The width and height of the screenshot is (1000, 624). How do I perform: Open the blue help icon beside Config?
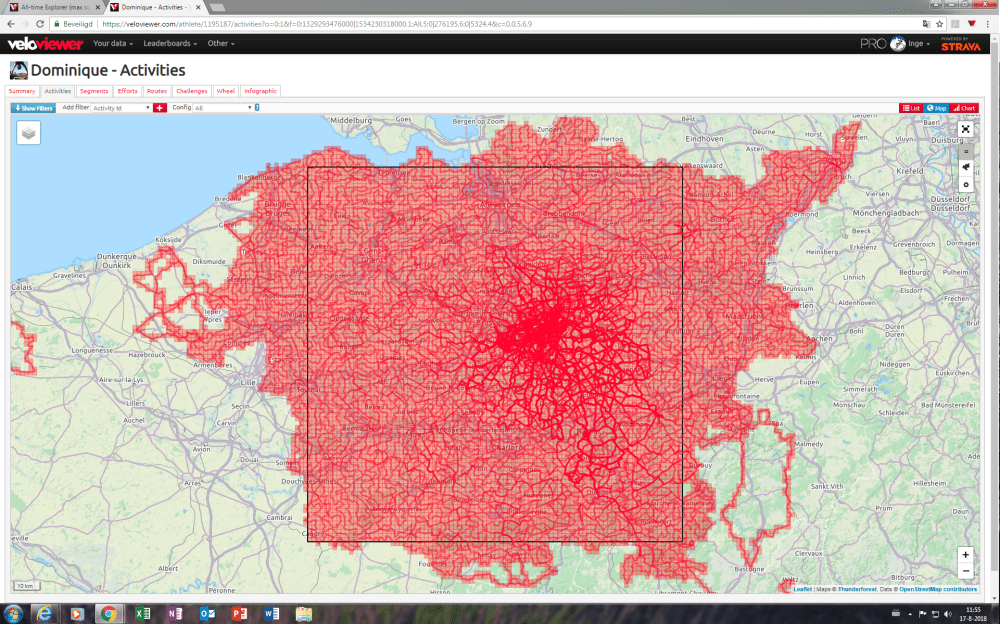click(255, 107)
